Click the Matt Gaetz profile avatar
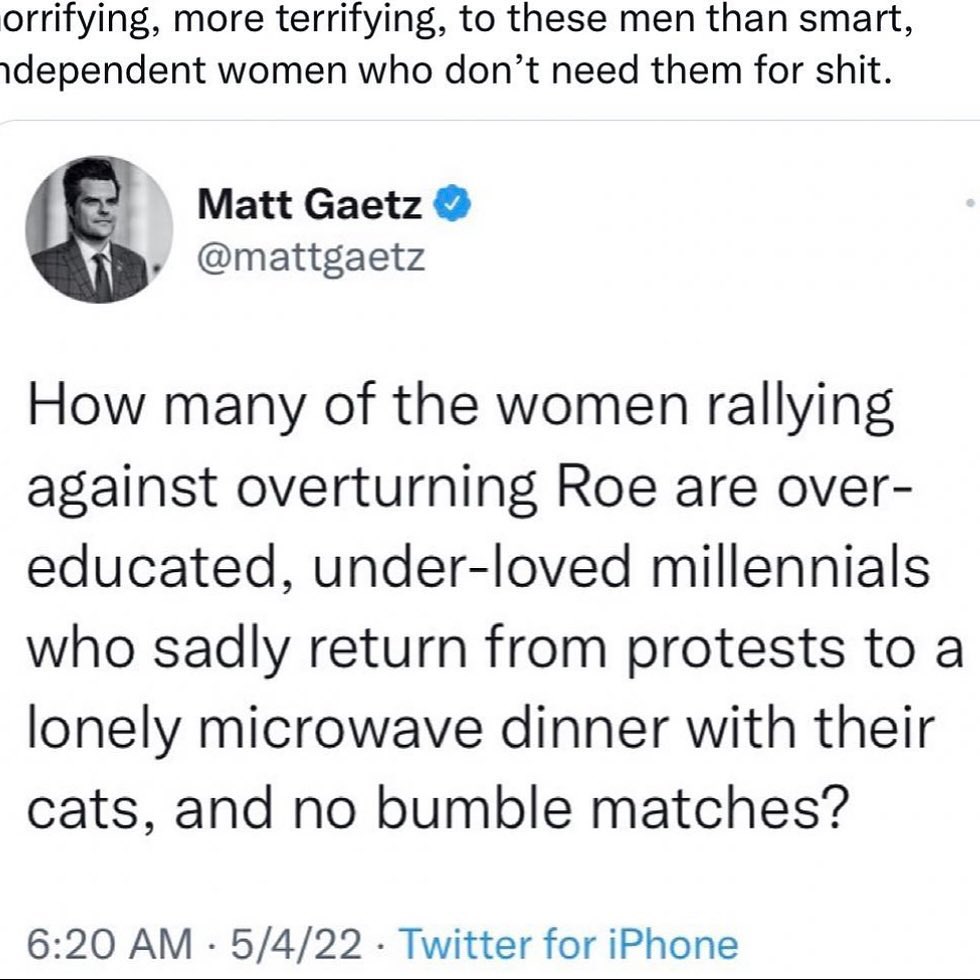 (x=99, y=229)
